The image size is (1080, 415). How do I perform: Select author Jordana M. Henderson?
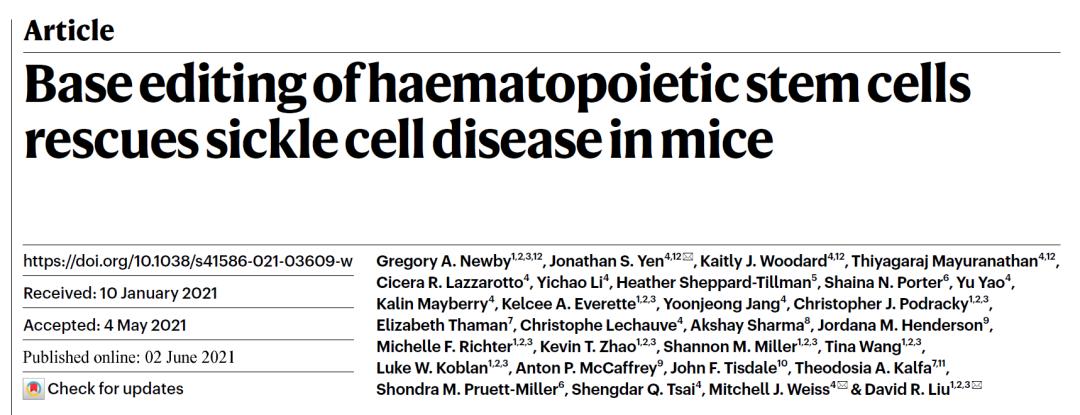click(x=903, y=326)
